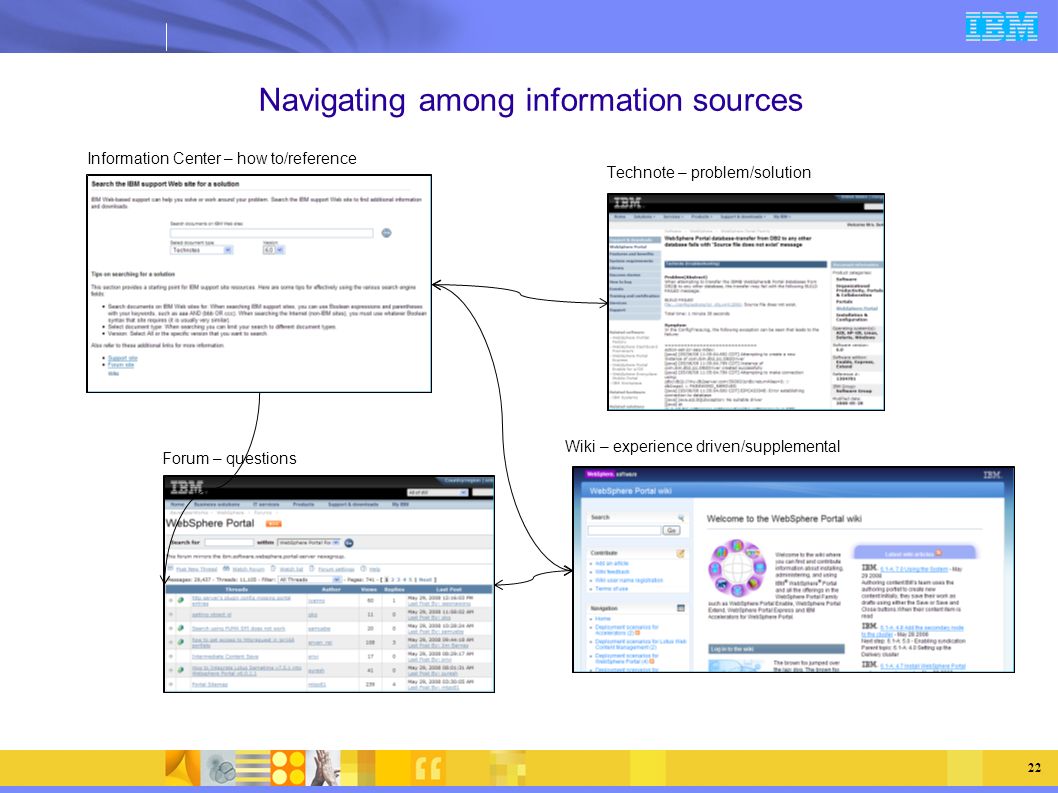
Task: Click Help link in Forum toolbar
Action: tap(374, 570)
